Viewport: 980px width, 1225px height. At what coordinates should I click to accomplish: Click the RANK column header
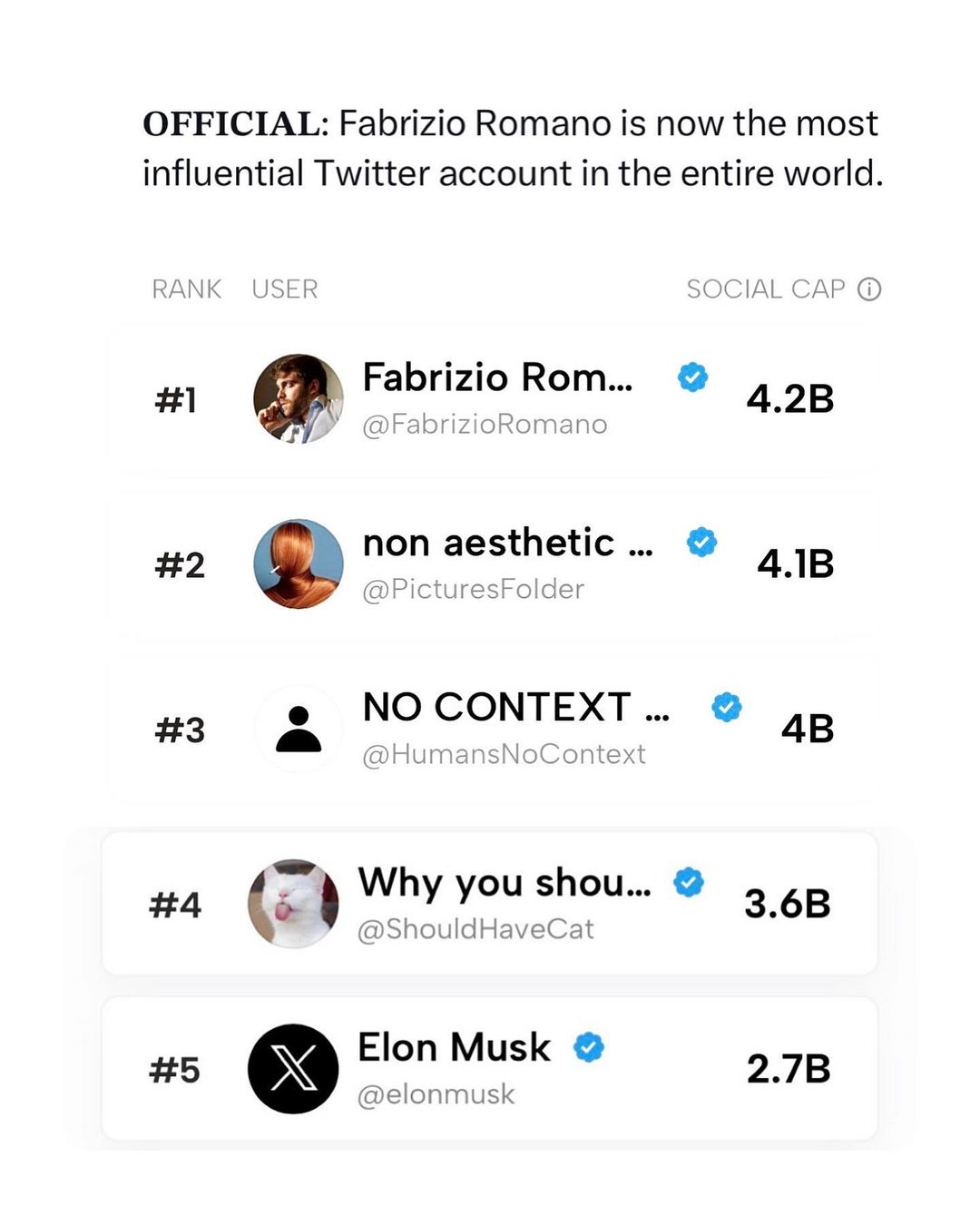pyautogui.click(x=186, y=289)
